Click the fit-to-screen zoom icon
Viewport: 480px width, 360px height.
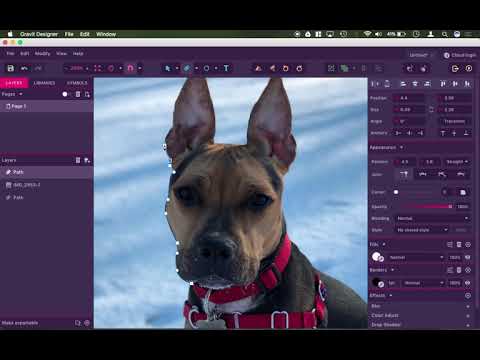98,68
